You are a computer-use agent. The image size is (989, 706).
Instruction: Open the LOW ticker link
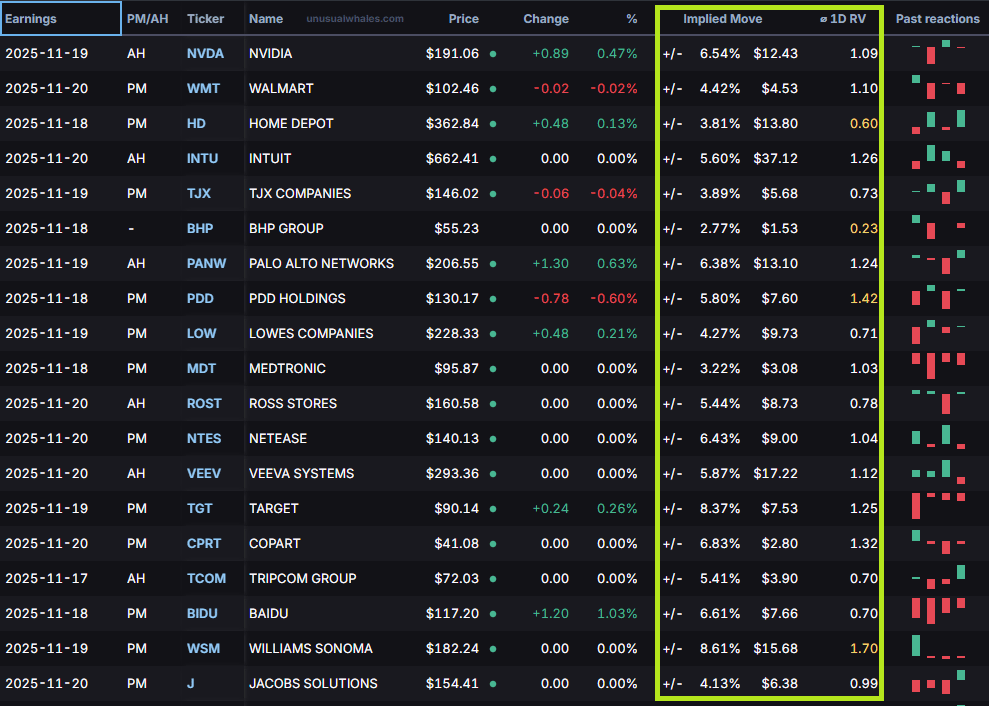(201, 334)
